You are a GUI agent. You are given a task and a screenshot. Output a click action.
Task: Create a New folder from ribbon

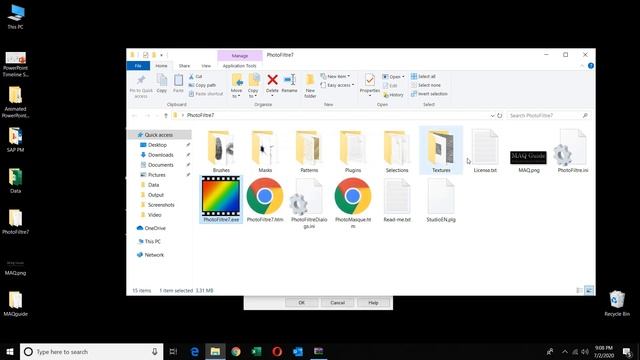point(310,86)
